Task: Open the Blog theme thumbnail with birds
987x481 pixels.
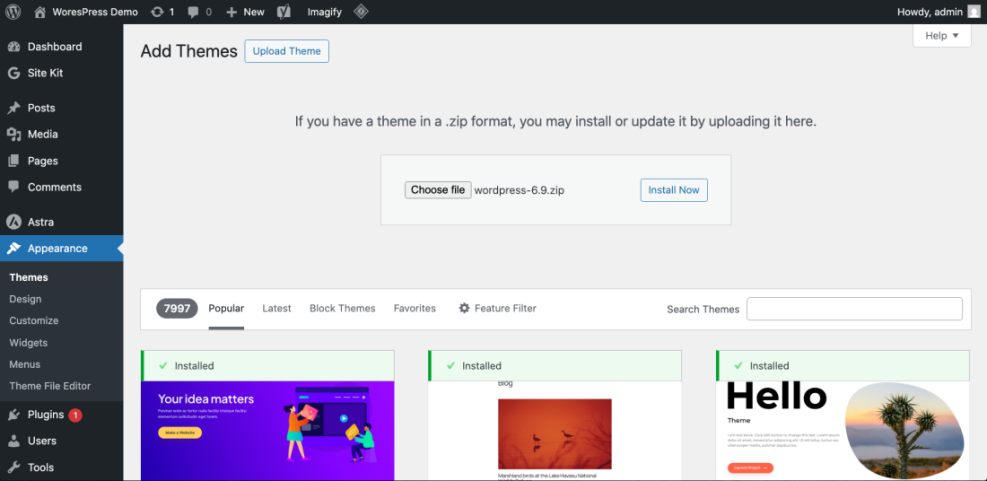Action: pyautogui.click(x=555, y=431)
